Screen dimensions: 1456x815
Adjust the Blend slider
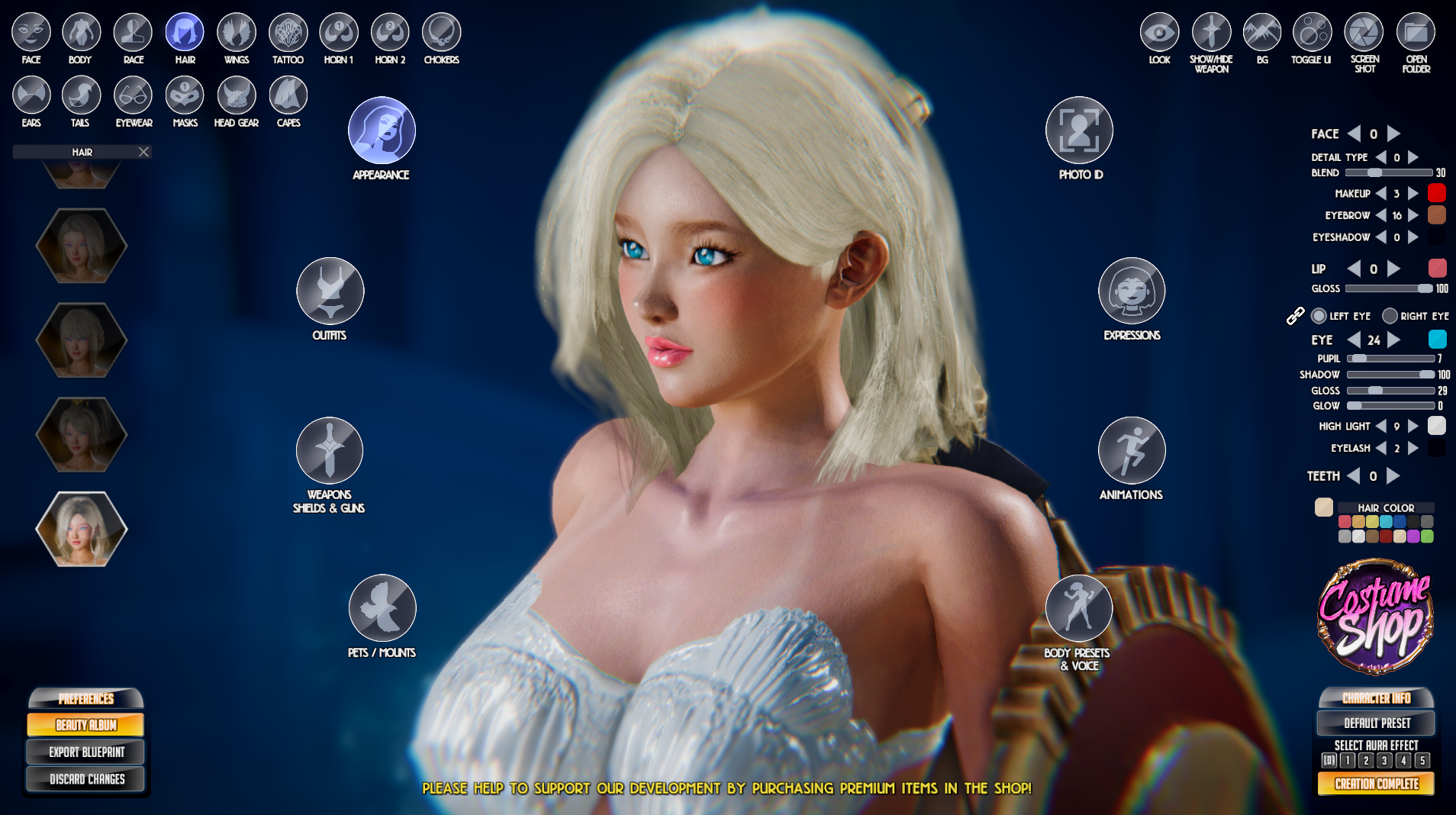1389,172
